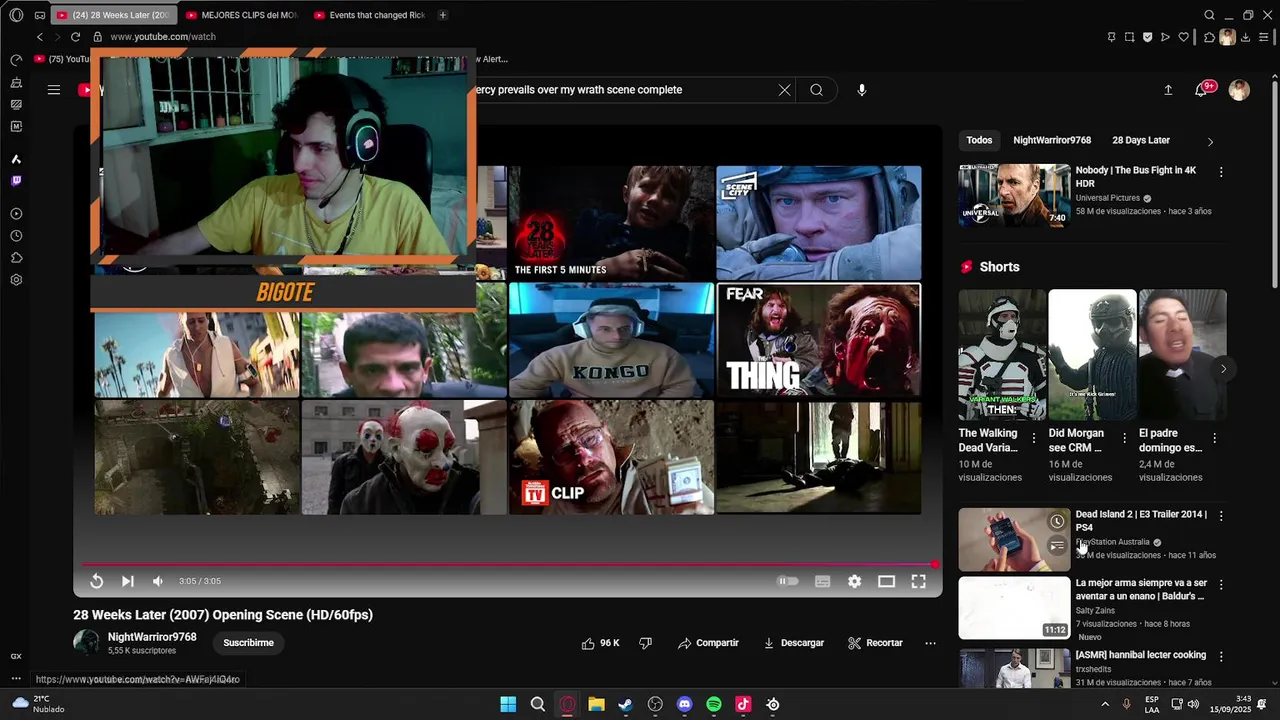Enter fullscreen video mode

(x=918, y=581)
